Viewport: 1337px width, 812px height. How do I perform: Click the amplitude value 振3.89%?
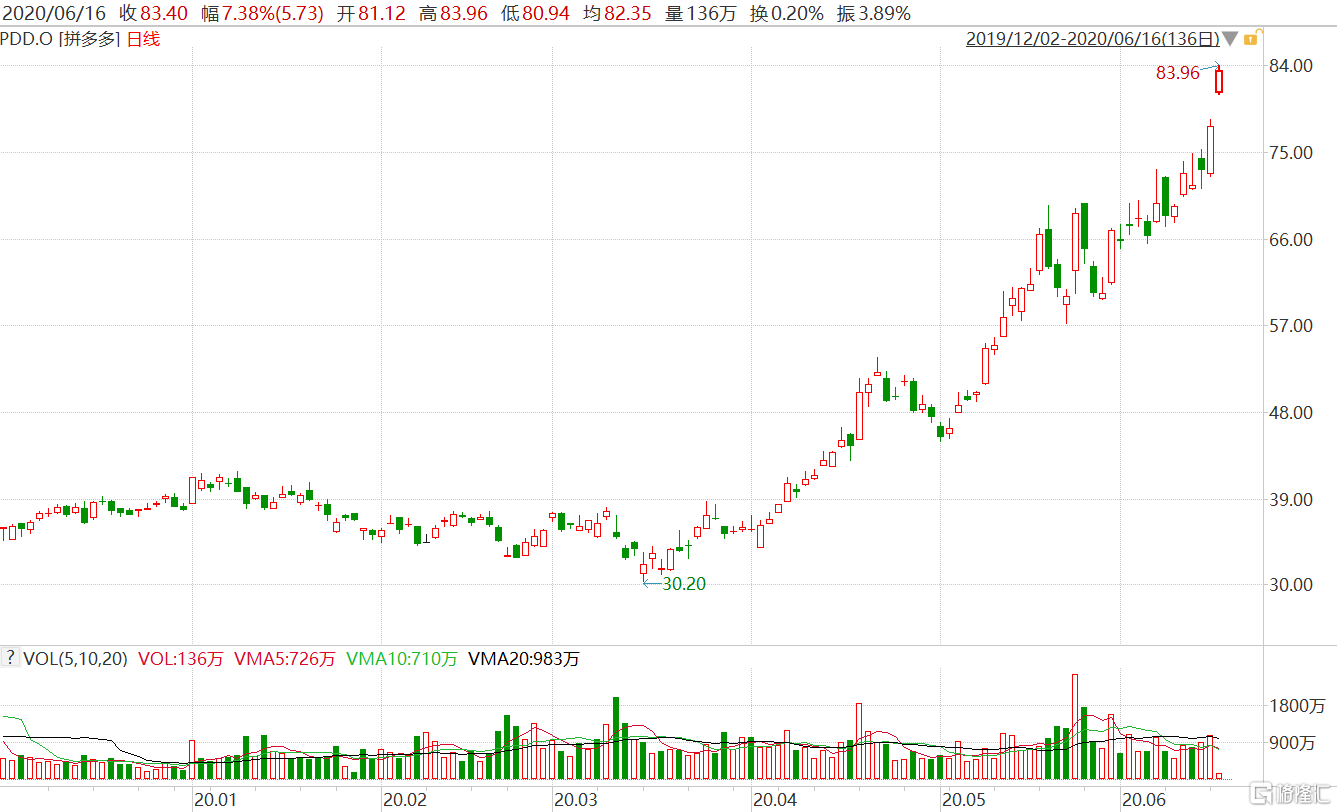point(873,13)
